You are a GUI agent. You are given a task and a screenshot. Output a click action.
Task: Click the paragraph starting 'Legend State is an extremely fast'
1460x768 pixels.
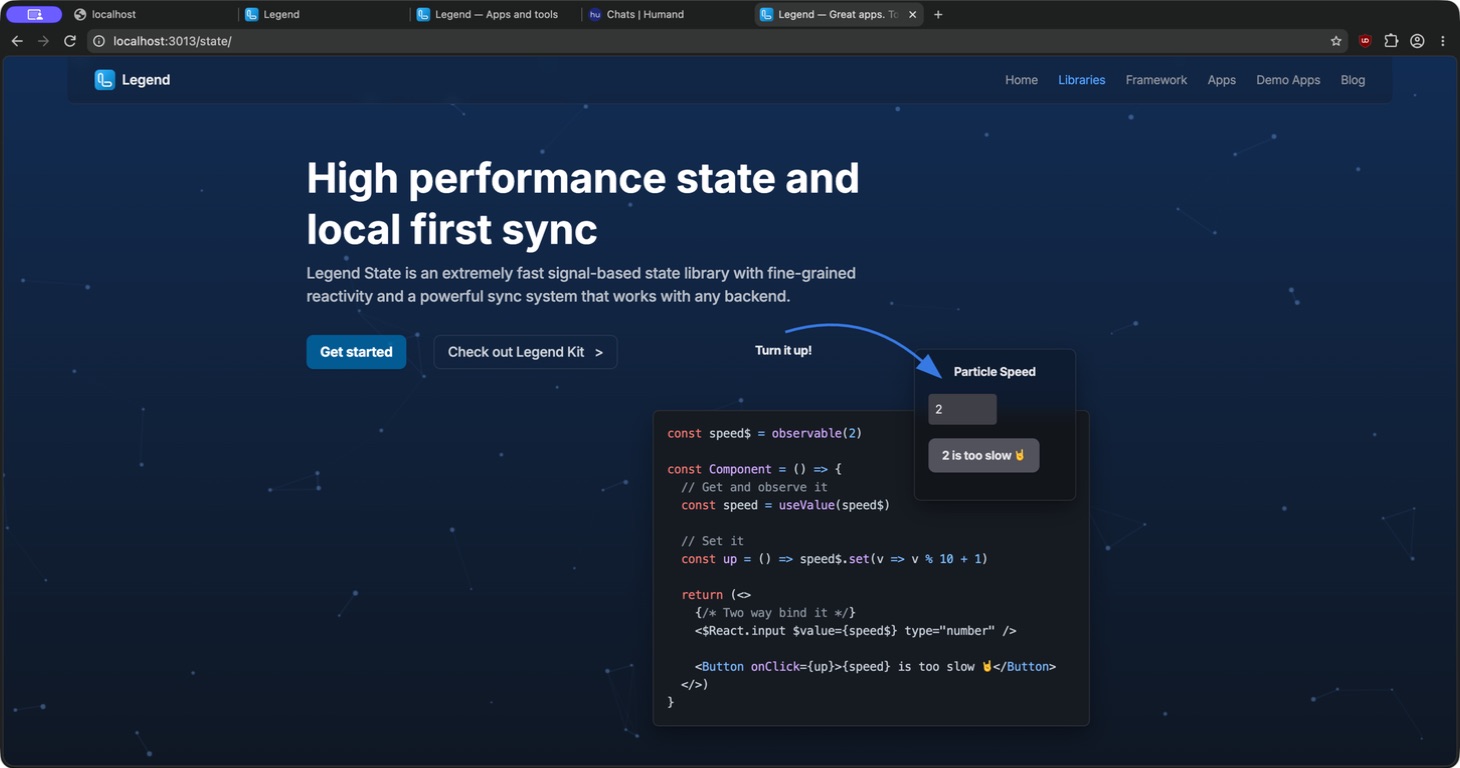point(581,285)
